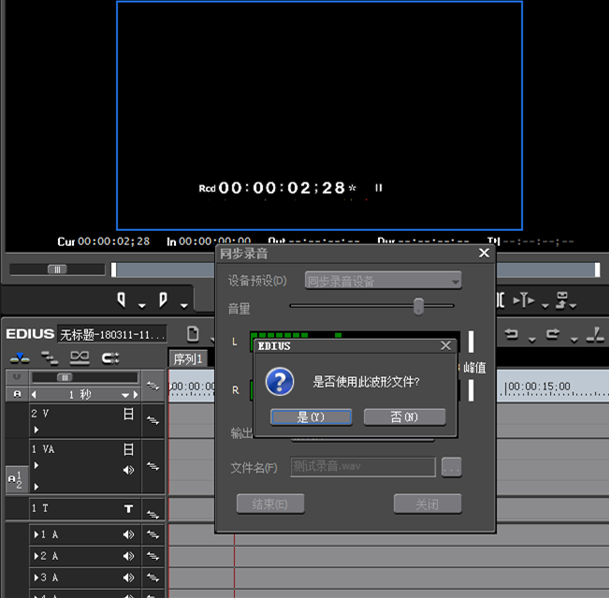Open the redo history dropdown arrow
The width and height of the screenshot is (609, 598).
574,340
